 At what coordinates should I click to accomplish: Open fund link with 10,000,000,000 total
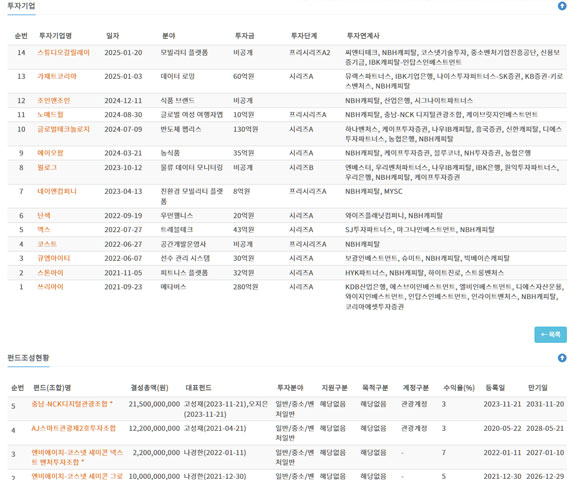(x=77, y=476)
